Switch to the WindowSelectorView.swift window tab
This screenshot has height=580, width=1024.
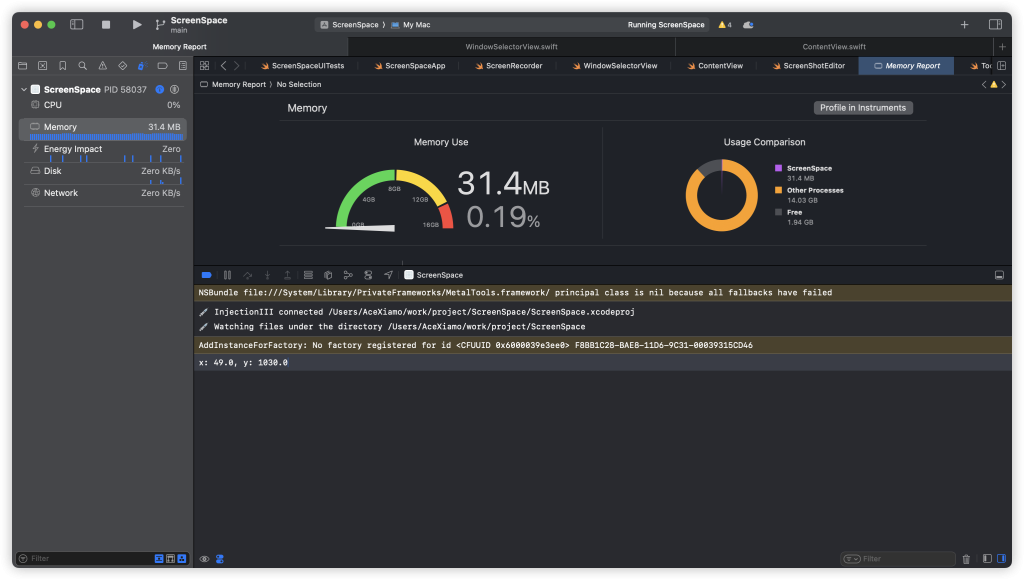tap(511, 47)
